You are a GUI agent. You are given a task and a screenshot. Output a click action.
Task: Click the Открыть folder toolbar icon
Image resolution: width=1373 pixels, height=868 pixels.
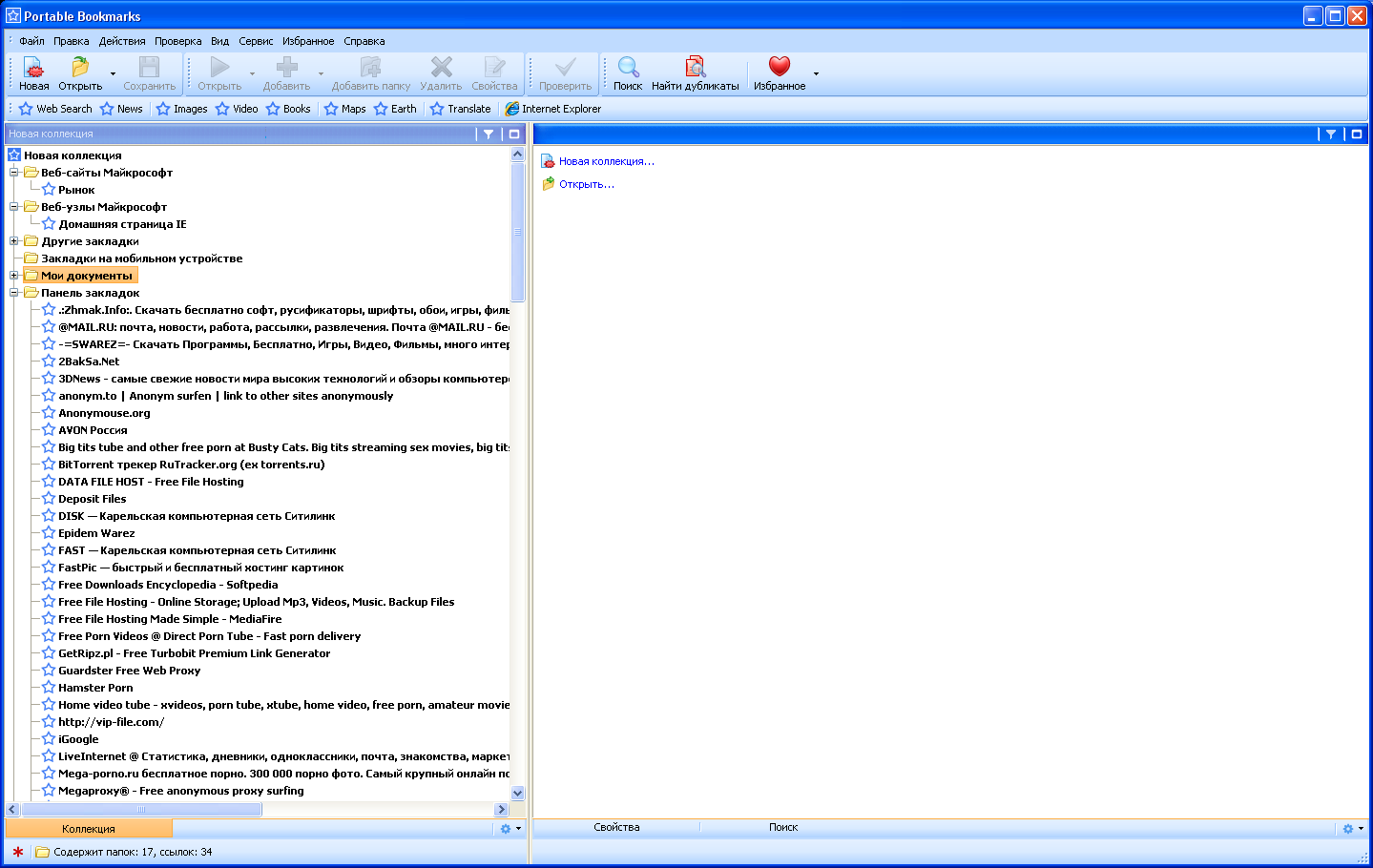pyautogui.click(x=80, y=67)
